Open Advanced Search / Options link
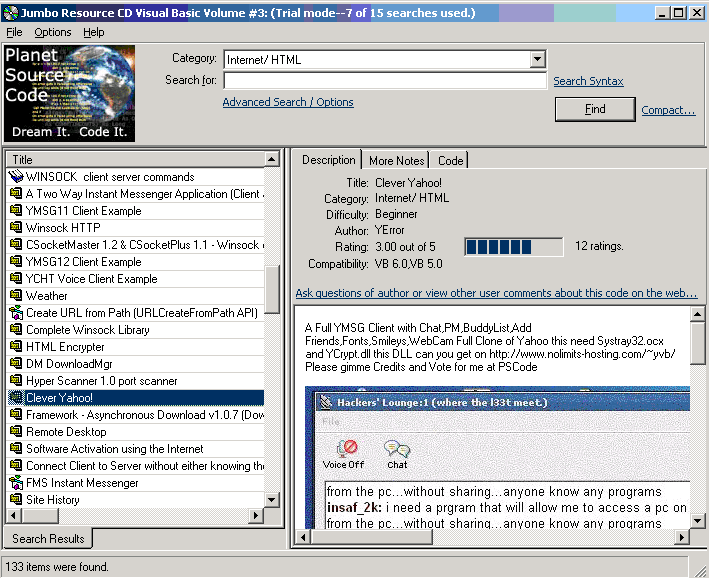 [x=288, y=102]
